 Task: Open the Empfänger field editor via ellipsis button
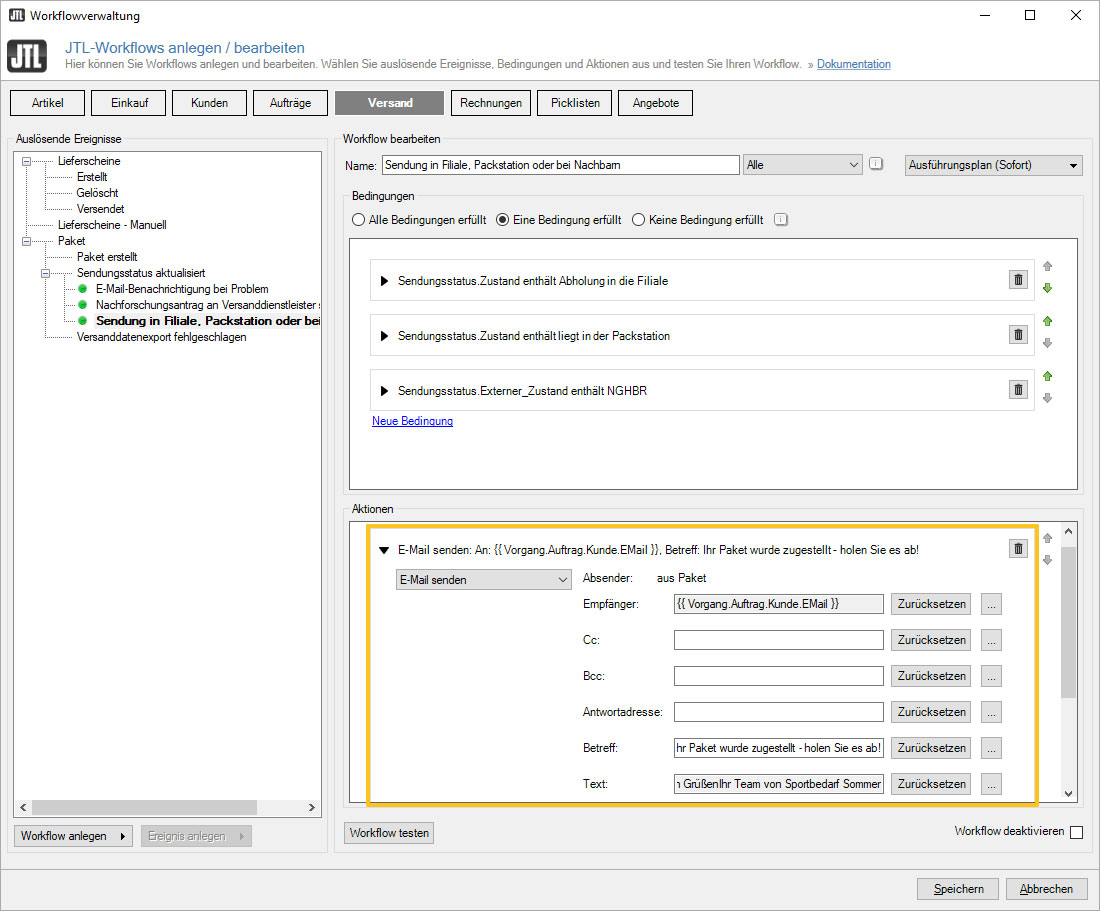(x=990, y=603)
